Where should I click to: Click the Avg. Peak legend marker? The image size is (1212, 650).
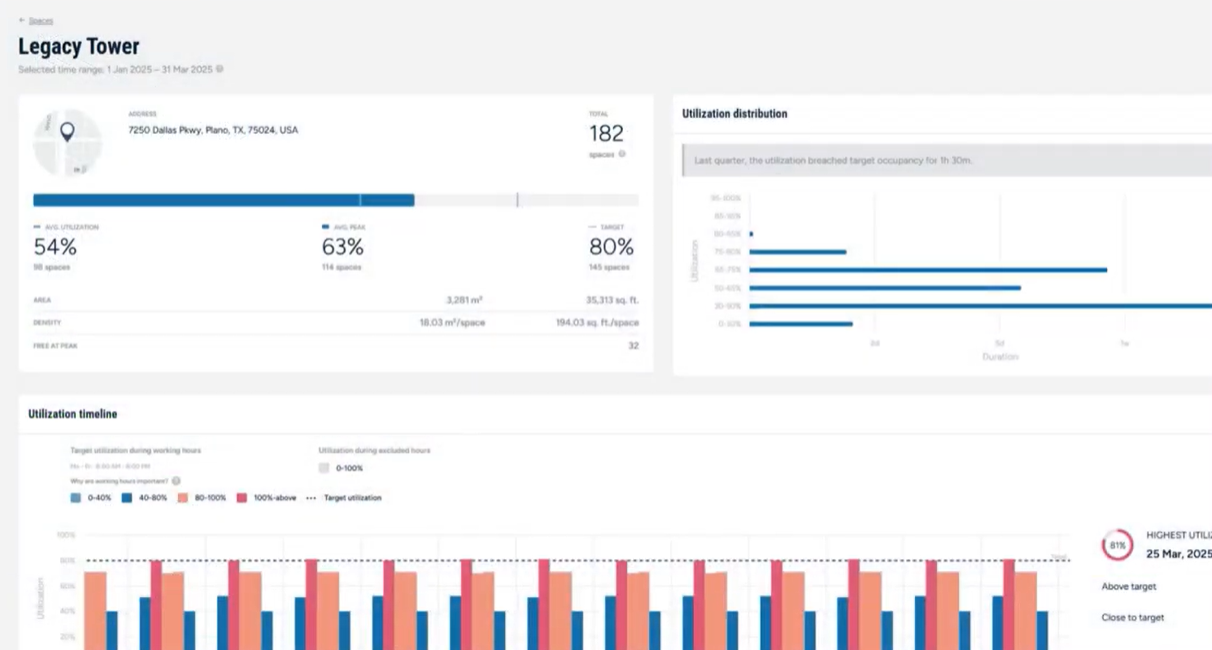[x=325, y=227]
